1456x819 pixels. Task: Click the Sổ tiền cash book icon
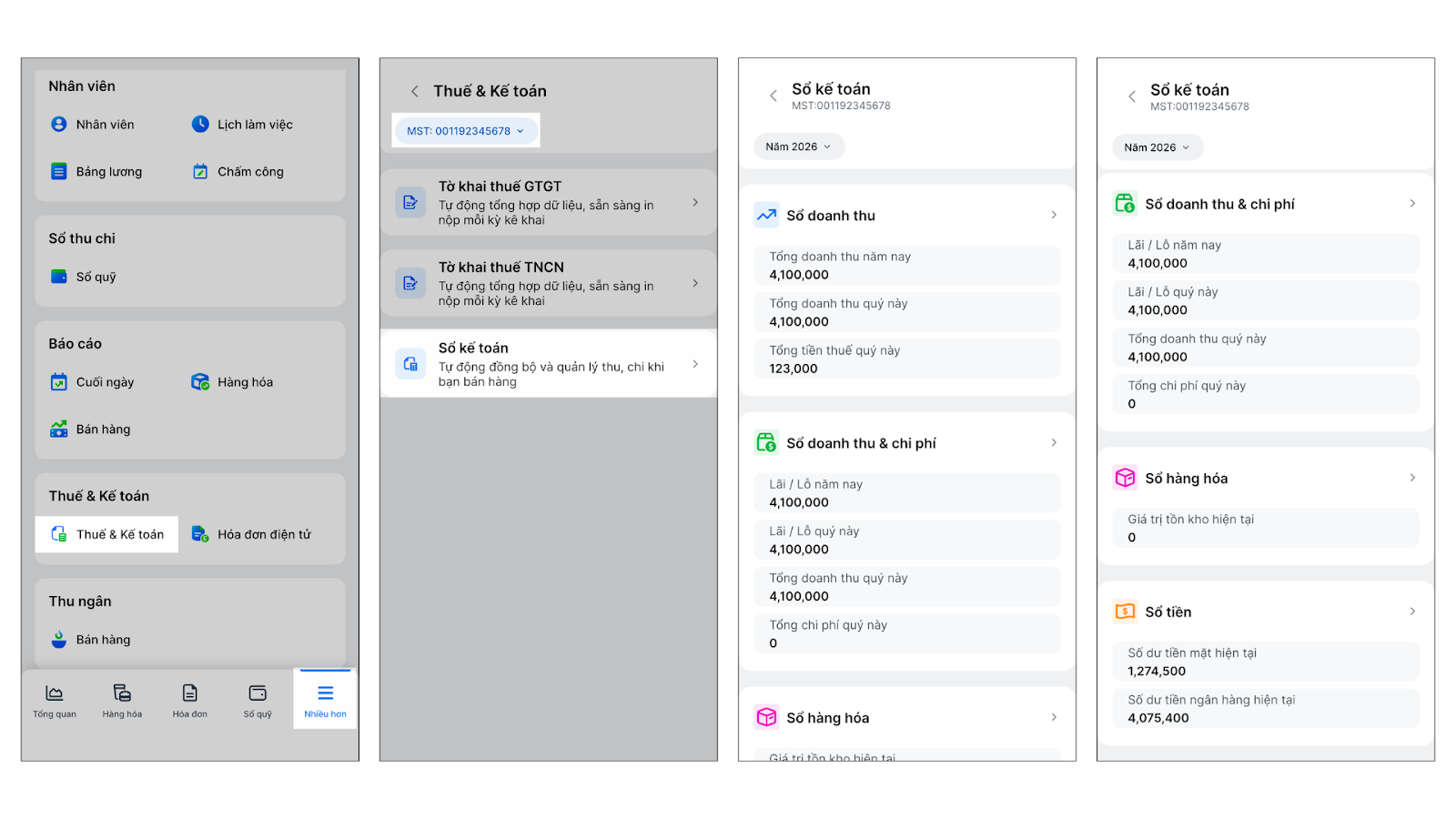(x=1126, y=612)
